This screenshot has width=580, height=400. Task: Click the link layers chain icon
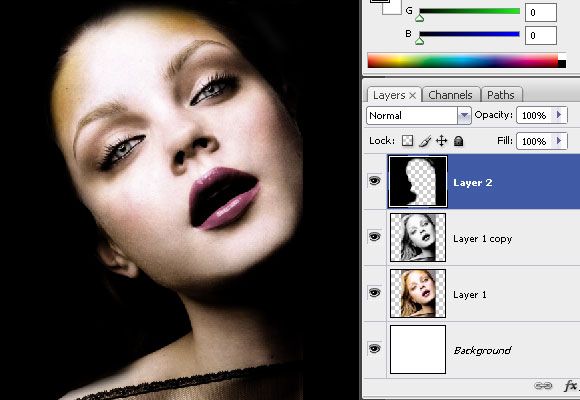(x=543, y=386)
